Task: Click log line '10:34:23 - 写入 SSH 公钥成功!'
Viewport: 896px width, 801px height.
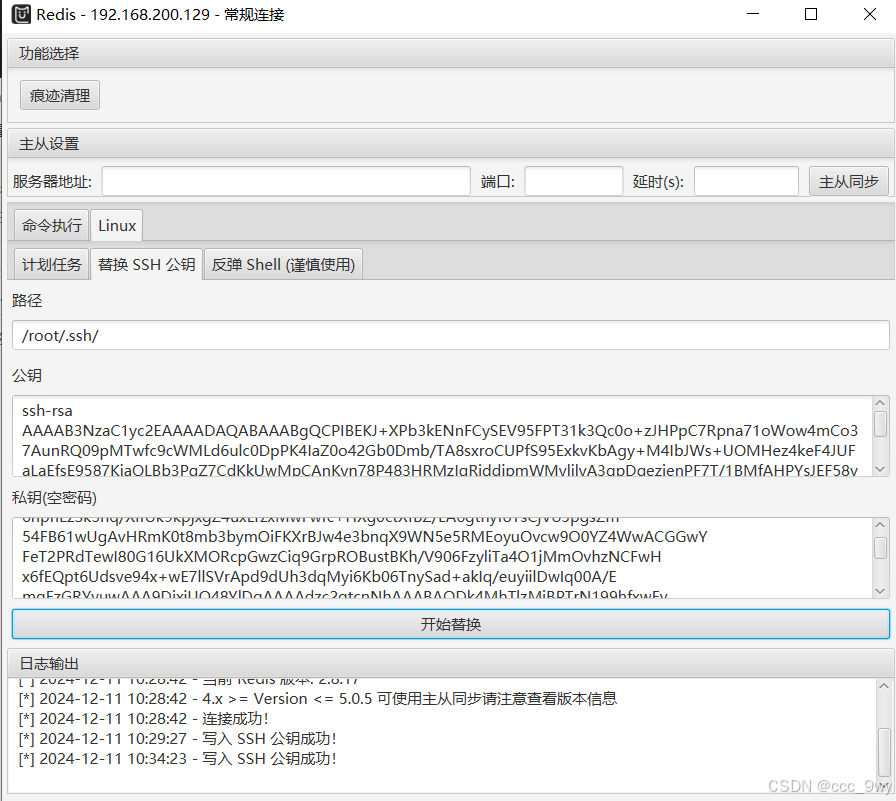Action: [x=177, y=758]
